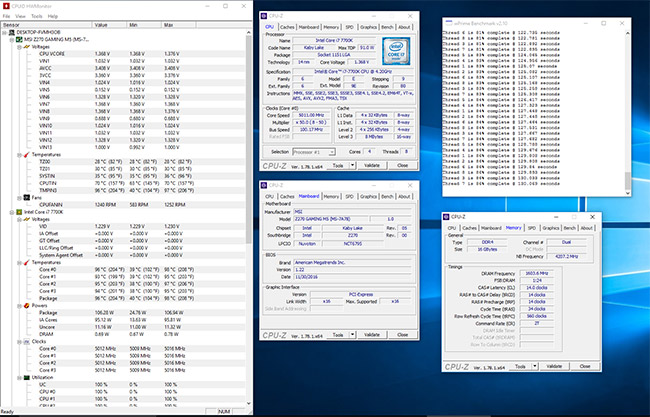Collapse the Fans group

tap(19, 198)
